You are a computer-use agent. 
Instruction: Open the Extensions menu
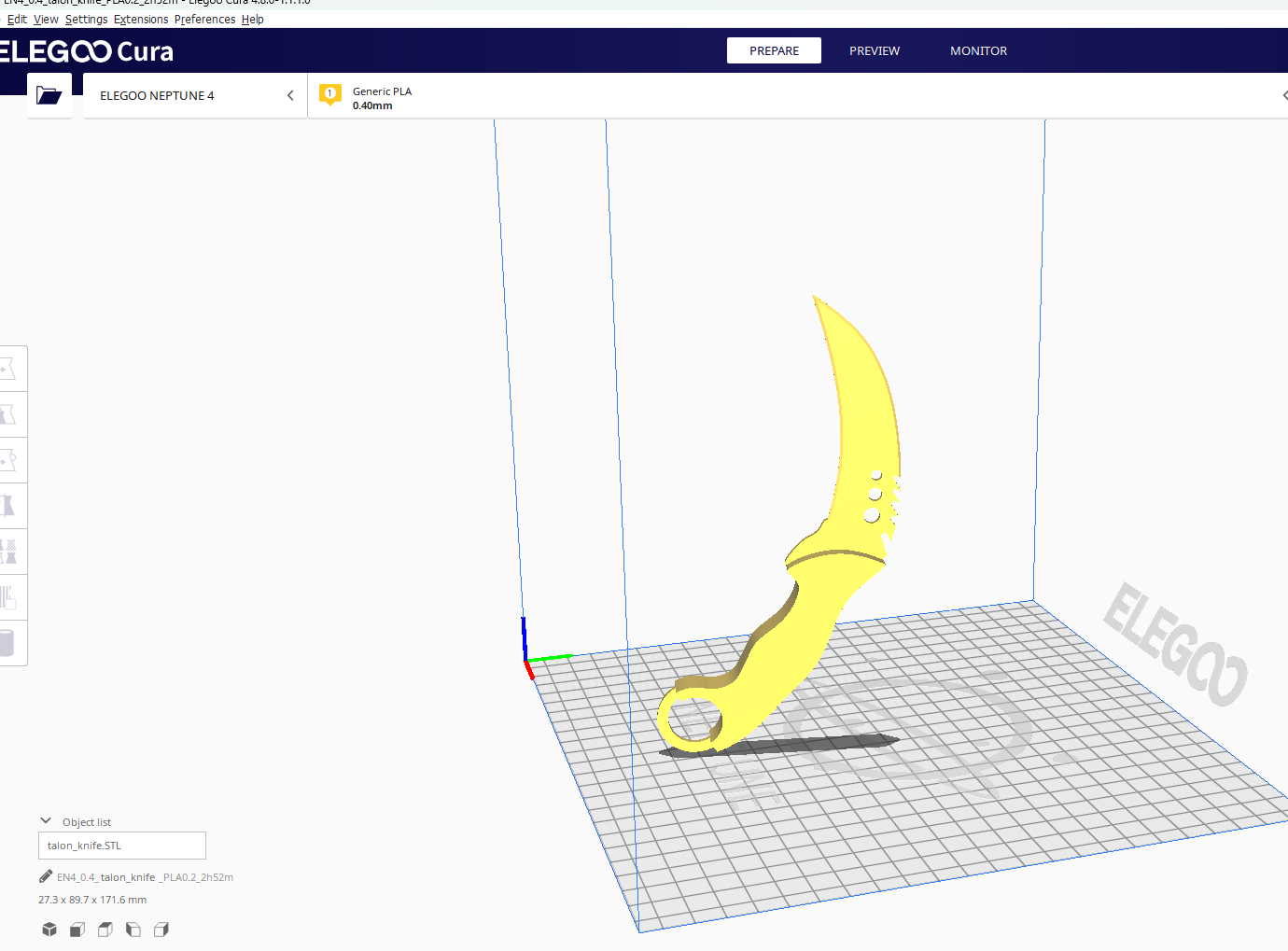tap(141, 19)
